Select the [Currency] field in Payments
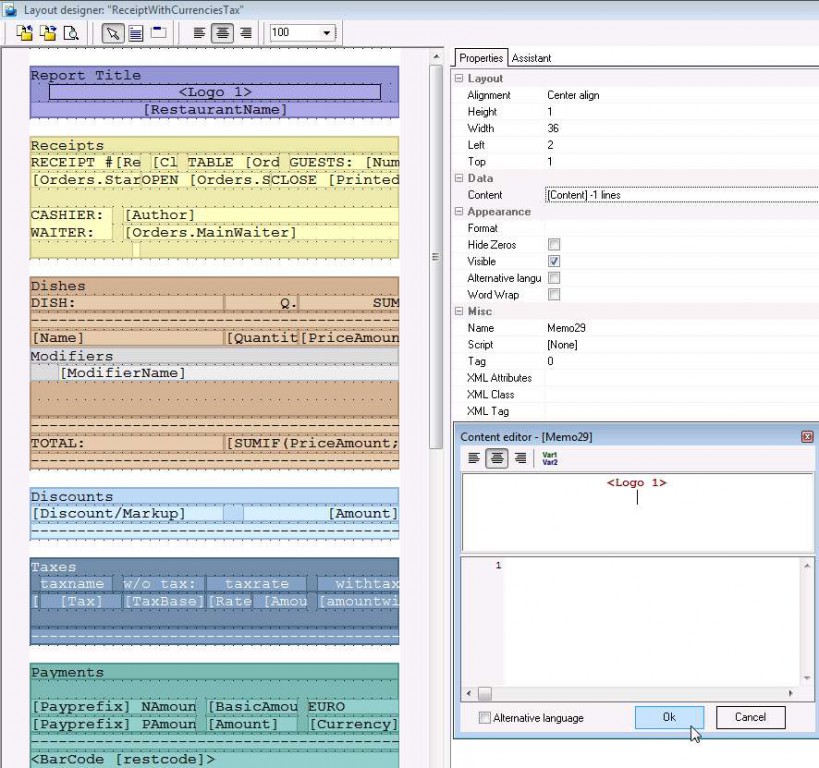Image resolution: width=819 pixels, height=768 pixels. pos(354,724)
